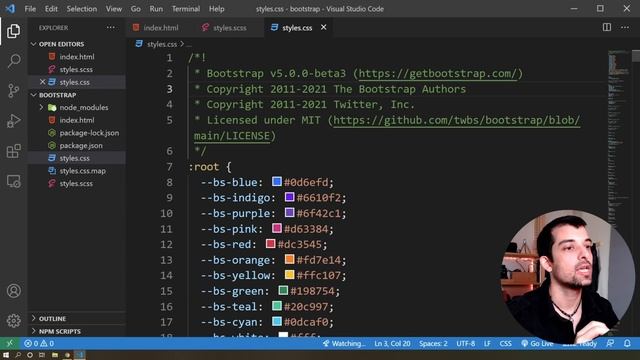Image resolution: width=640 pixels, height=360 pixels.
Task: Change end of line via LF
Action: pos(487,344)
